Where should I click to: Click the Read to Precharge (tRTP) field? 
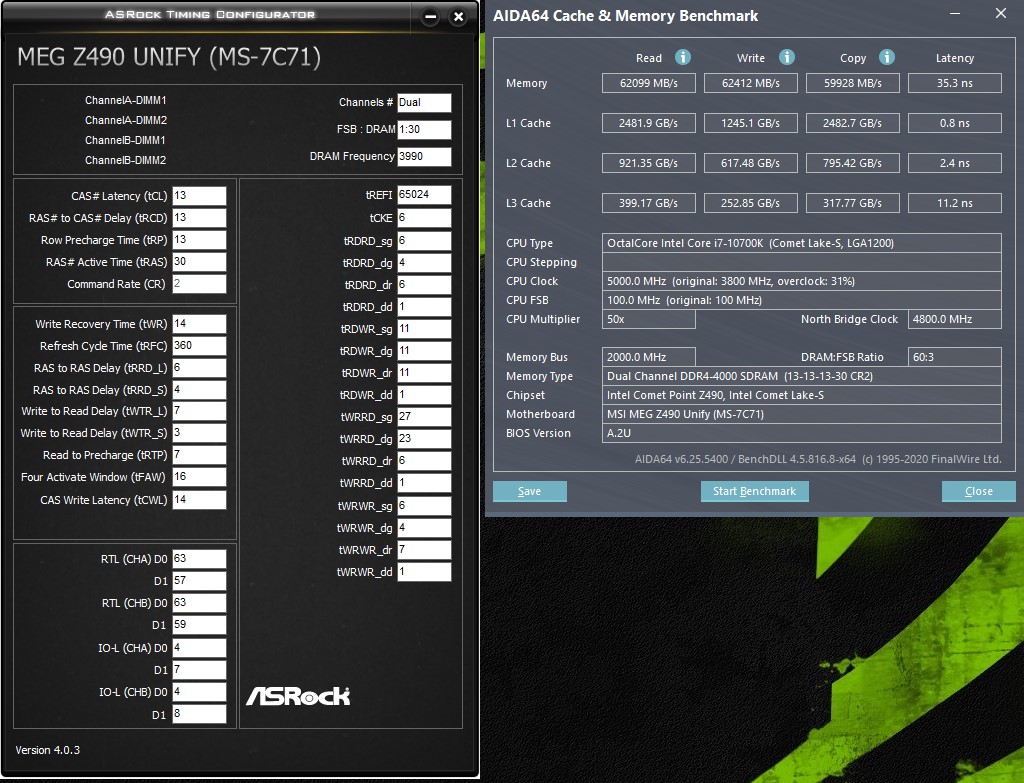199,455
